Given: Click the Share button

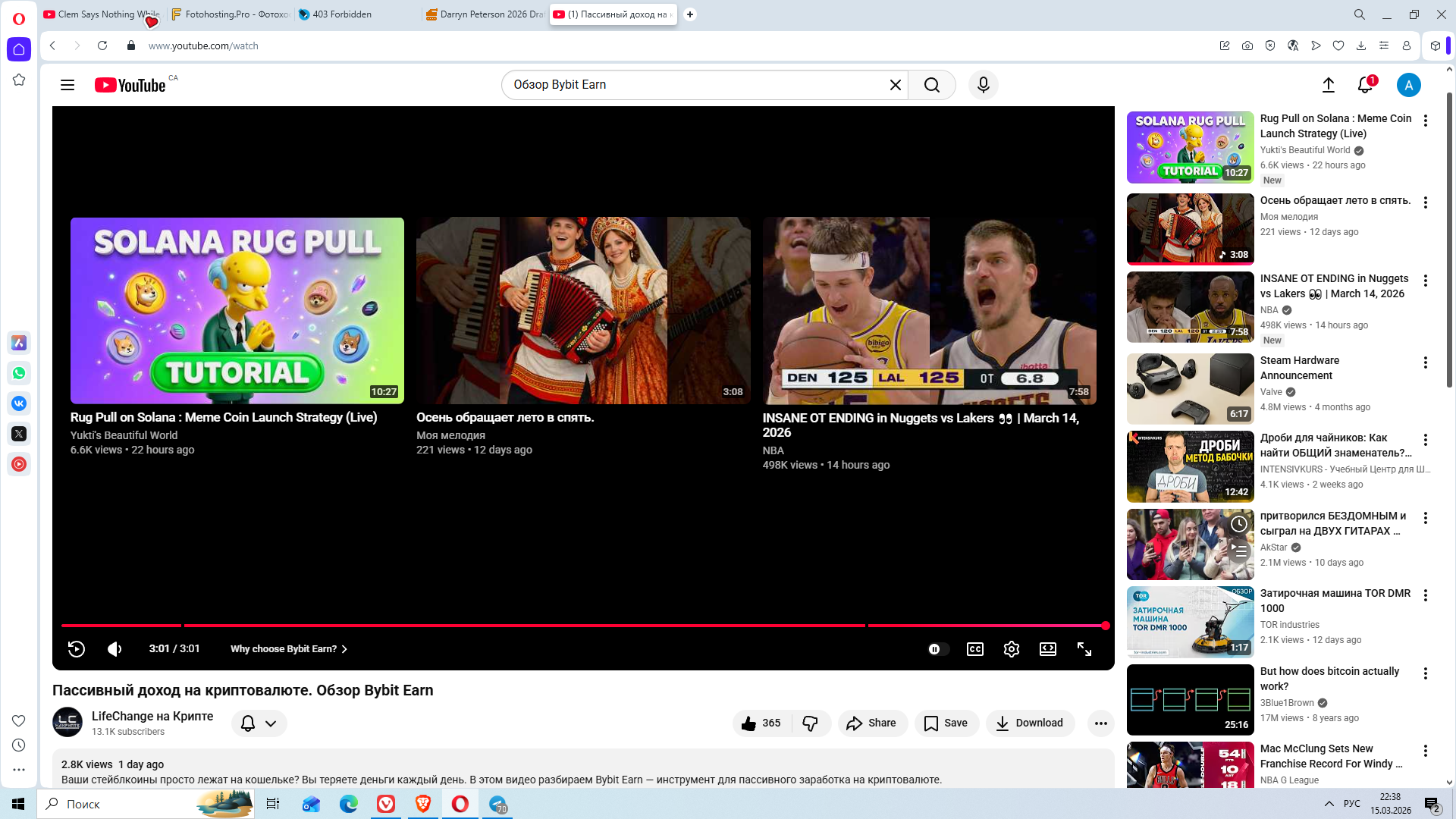Looking at the screenshot, I should tap(872, 723).
